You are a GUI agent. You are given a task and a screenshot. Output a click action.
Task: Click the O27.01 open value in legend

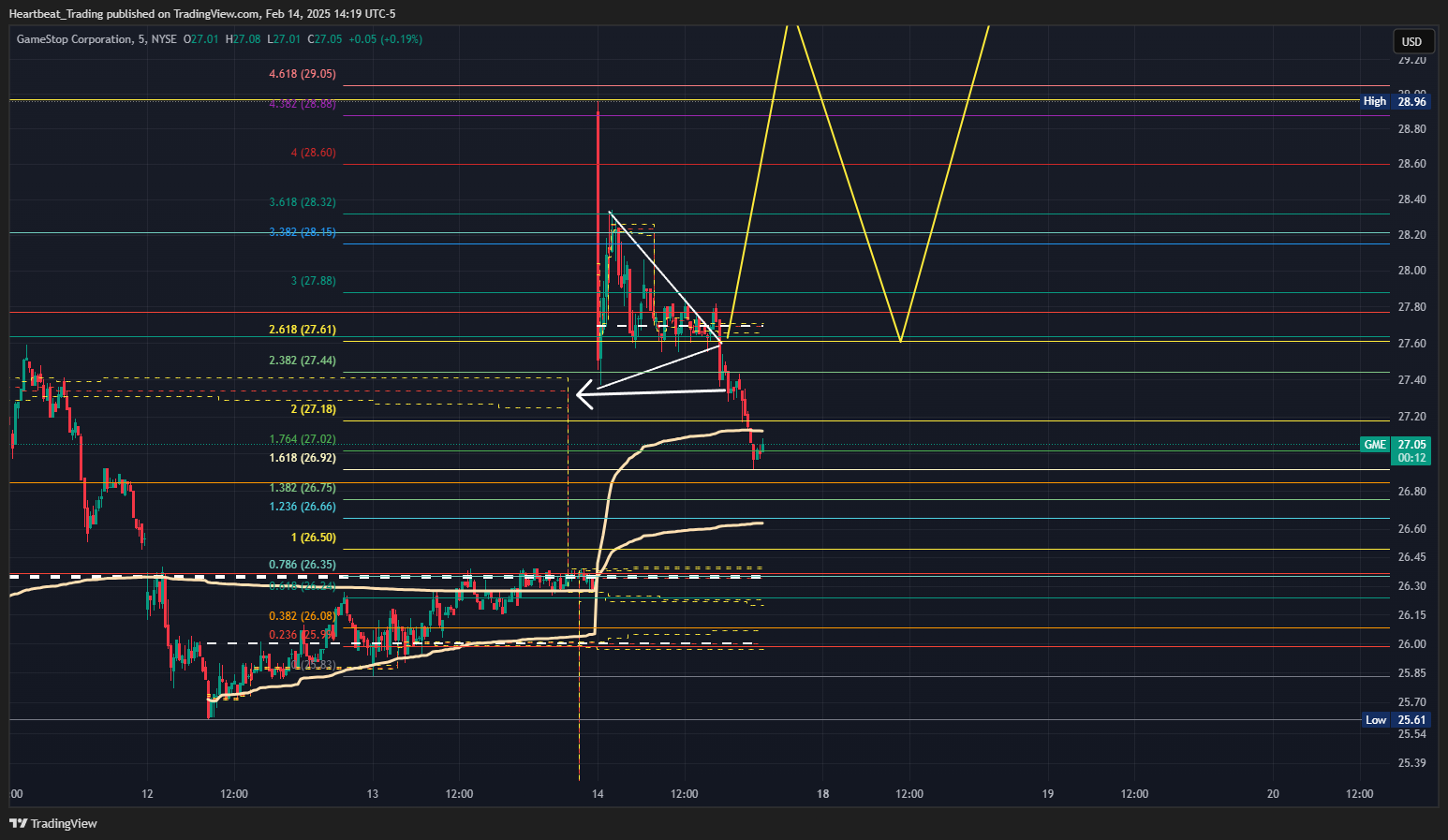[200, 39]
